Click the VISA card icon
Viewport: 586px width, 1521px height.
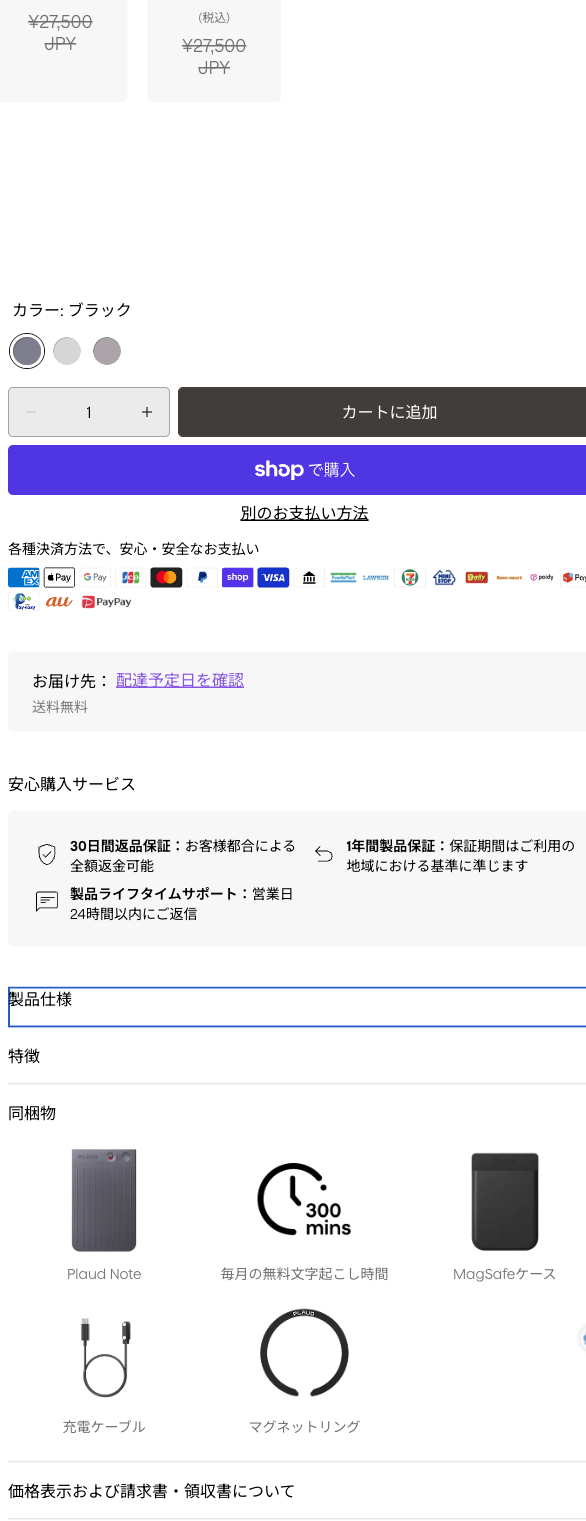click(x=274, y=577)
